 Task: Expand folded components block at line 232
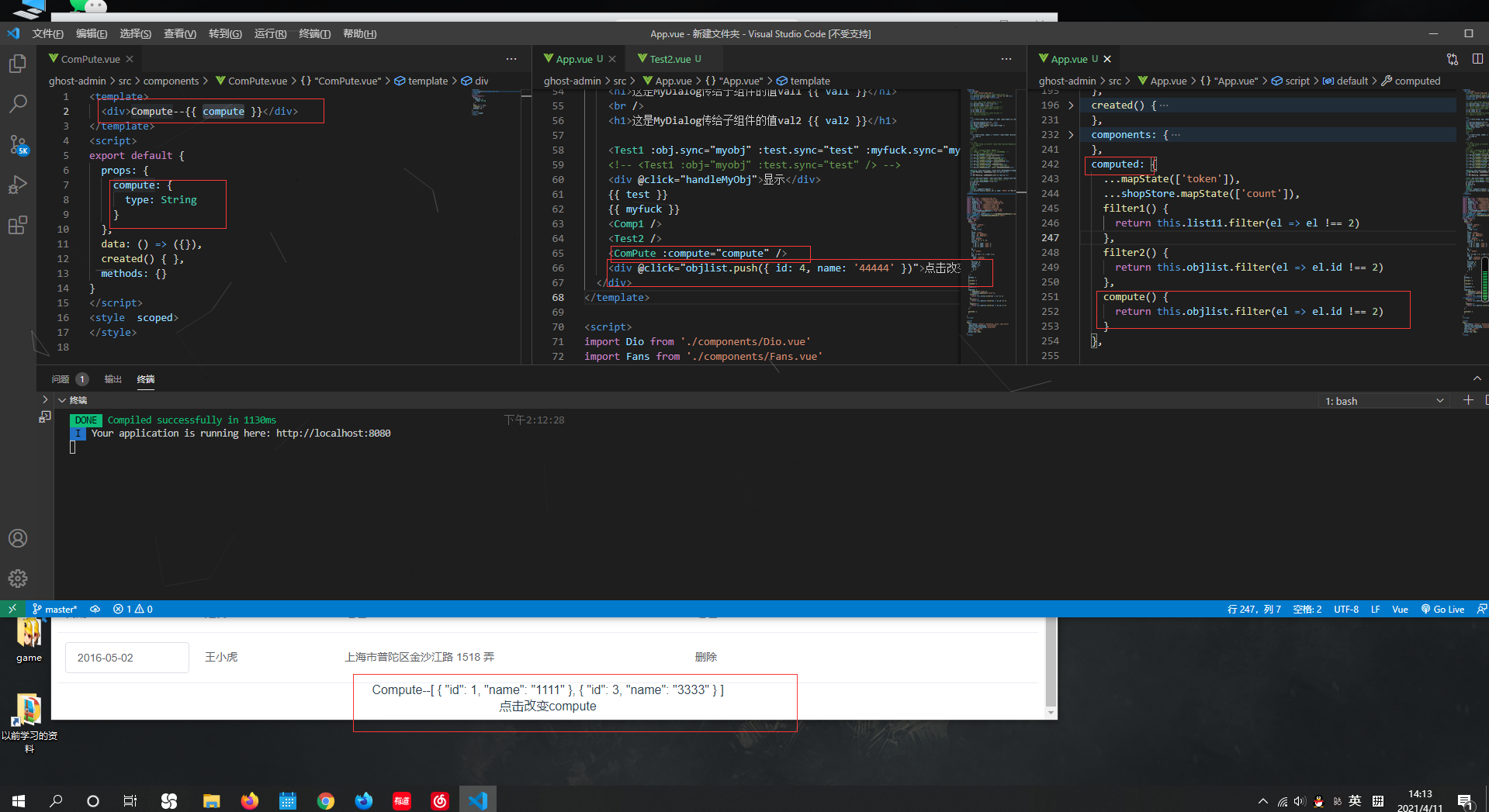(x=1071, y=134)
